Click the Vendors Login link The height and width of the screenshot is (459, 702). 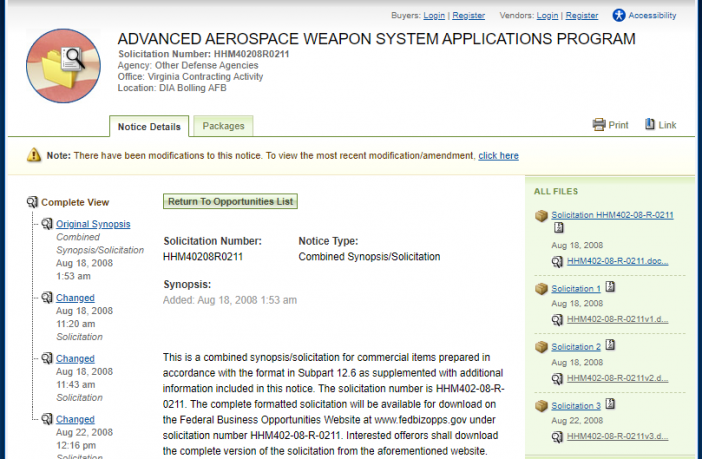[547, 15]
